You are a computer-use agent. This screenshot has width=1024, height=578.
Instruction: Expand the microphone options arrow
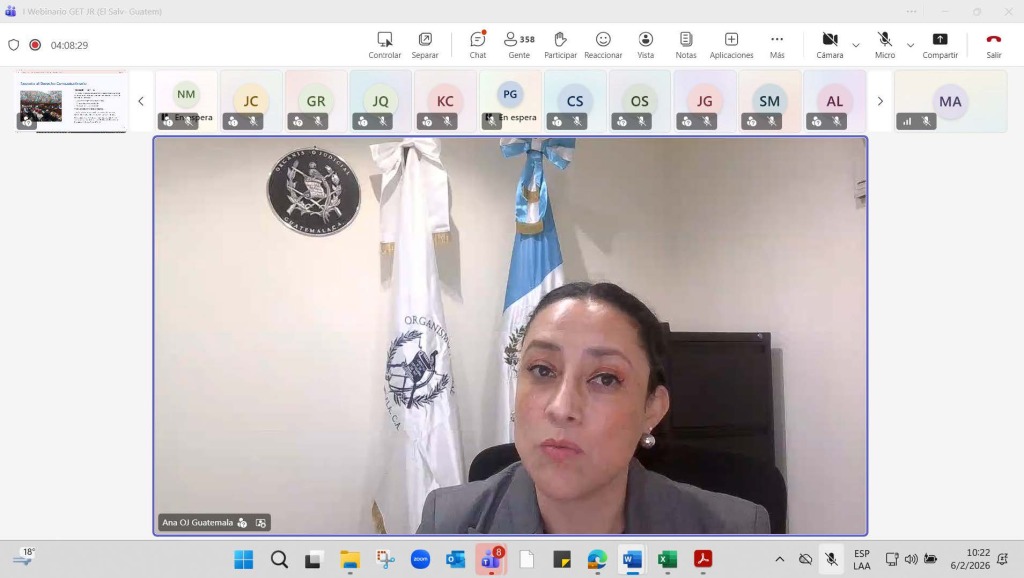(x=910, y=45)
